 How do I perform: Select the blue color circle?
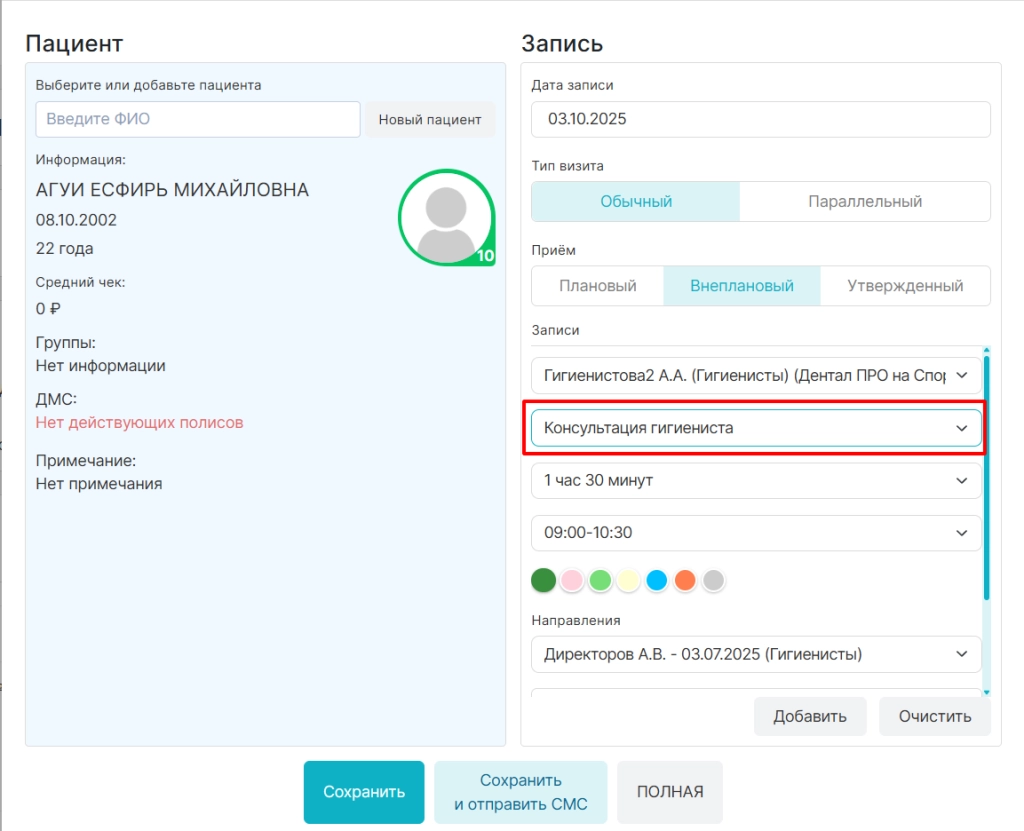657,580
